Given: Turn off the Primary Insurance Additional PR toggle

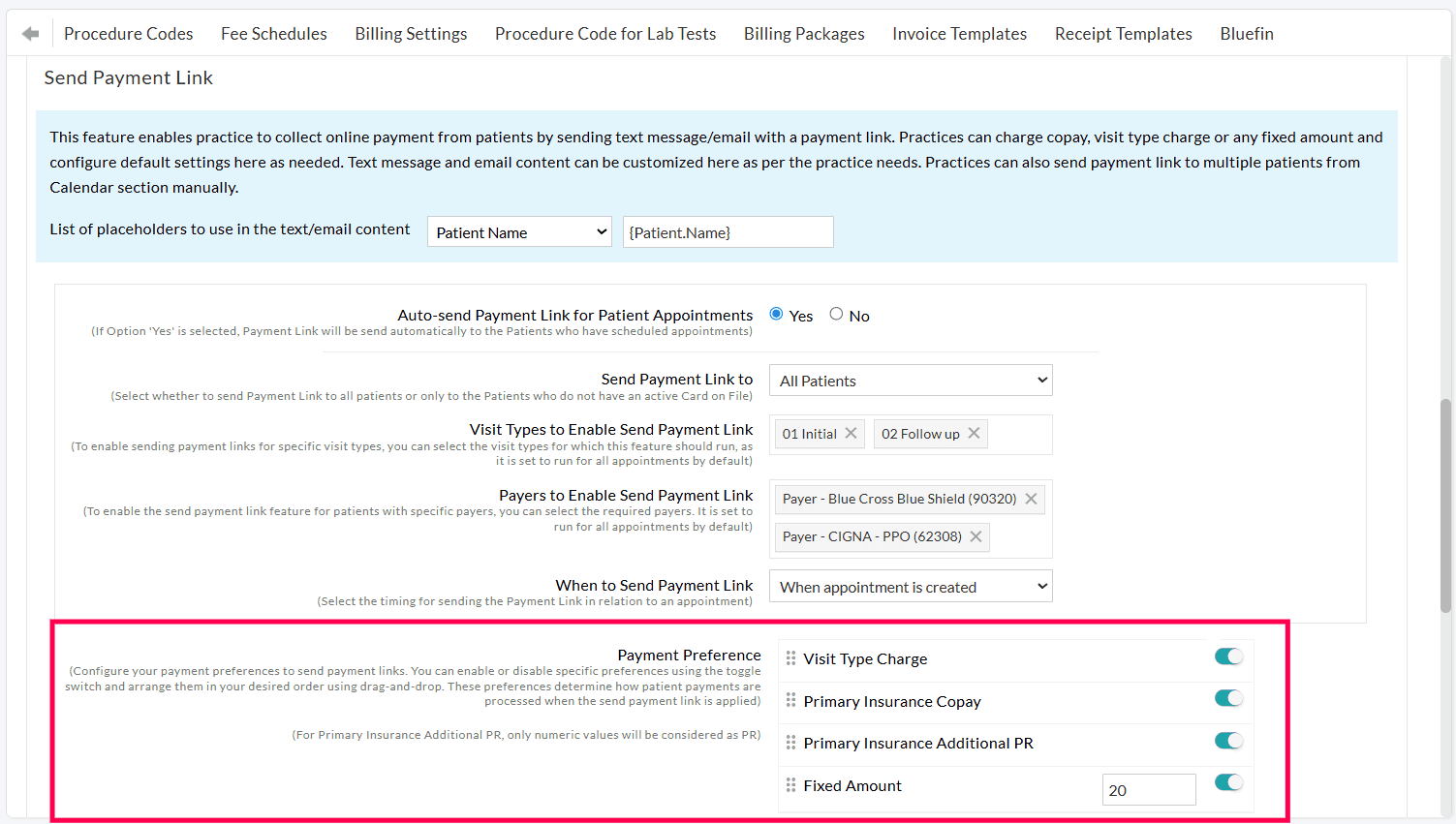Looking at the screenshot, I should coord(1227,740).
